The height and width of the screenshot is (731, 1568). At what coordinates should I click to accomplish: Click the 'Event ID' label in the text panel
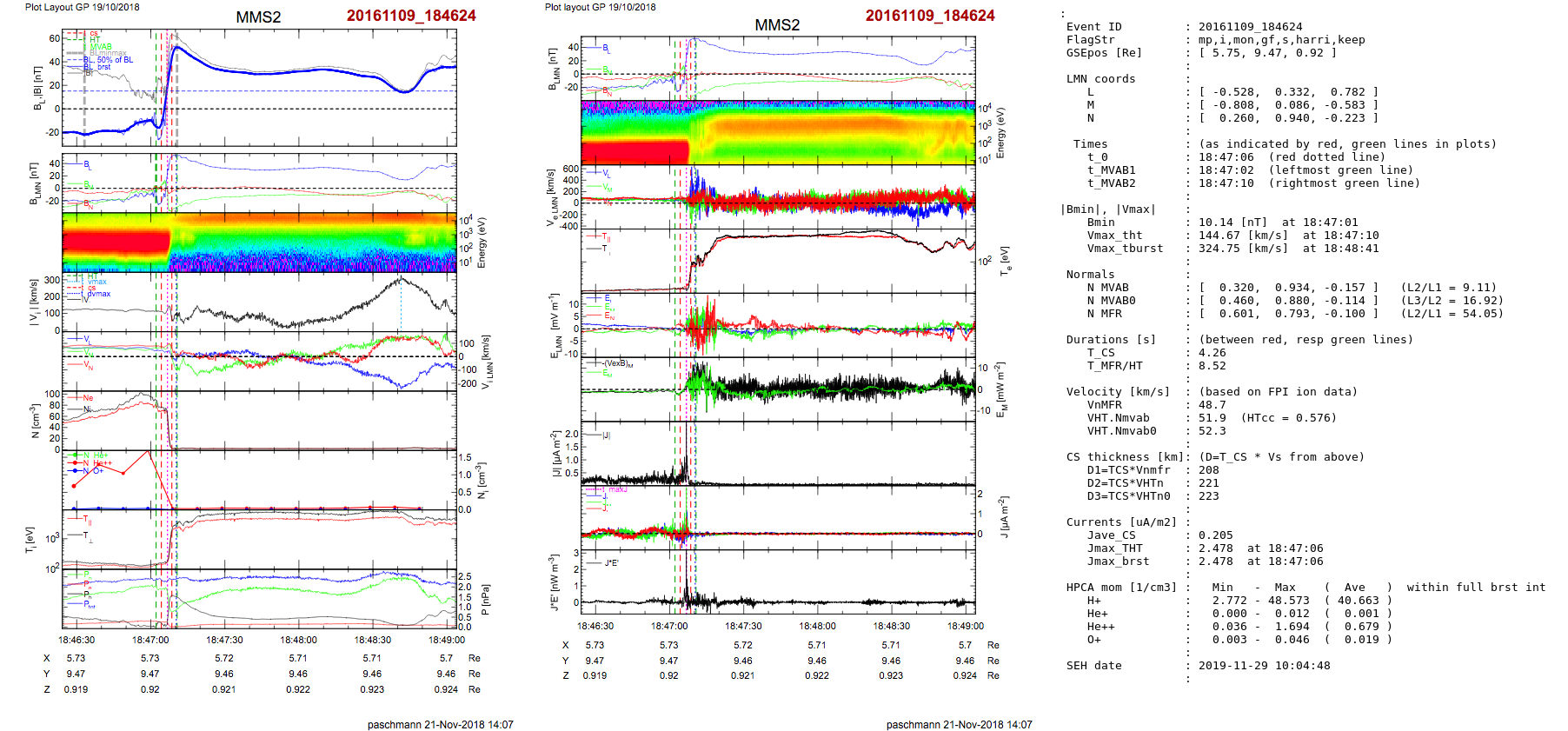click(x=1093, y=27)
